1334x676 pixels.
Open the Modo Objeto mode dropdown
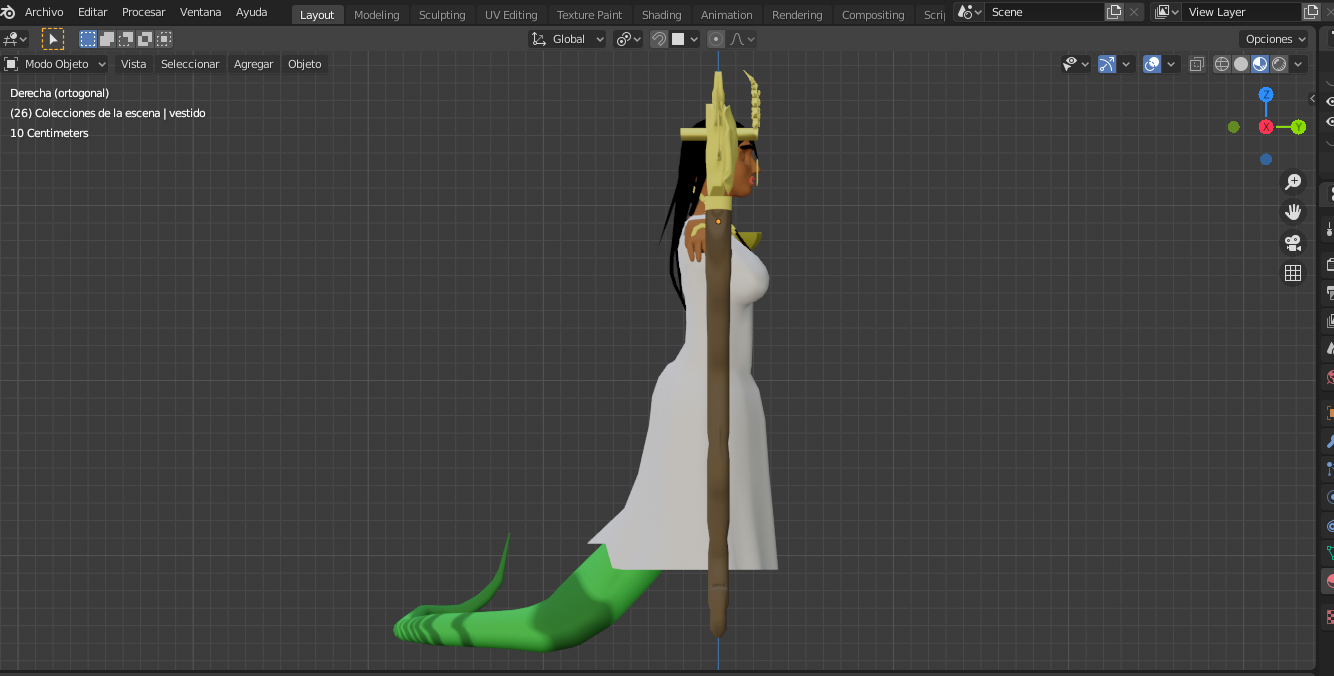pyautogui.click(x=56, y=64)
